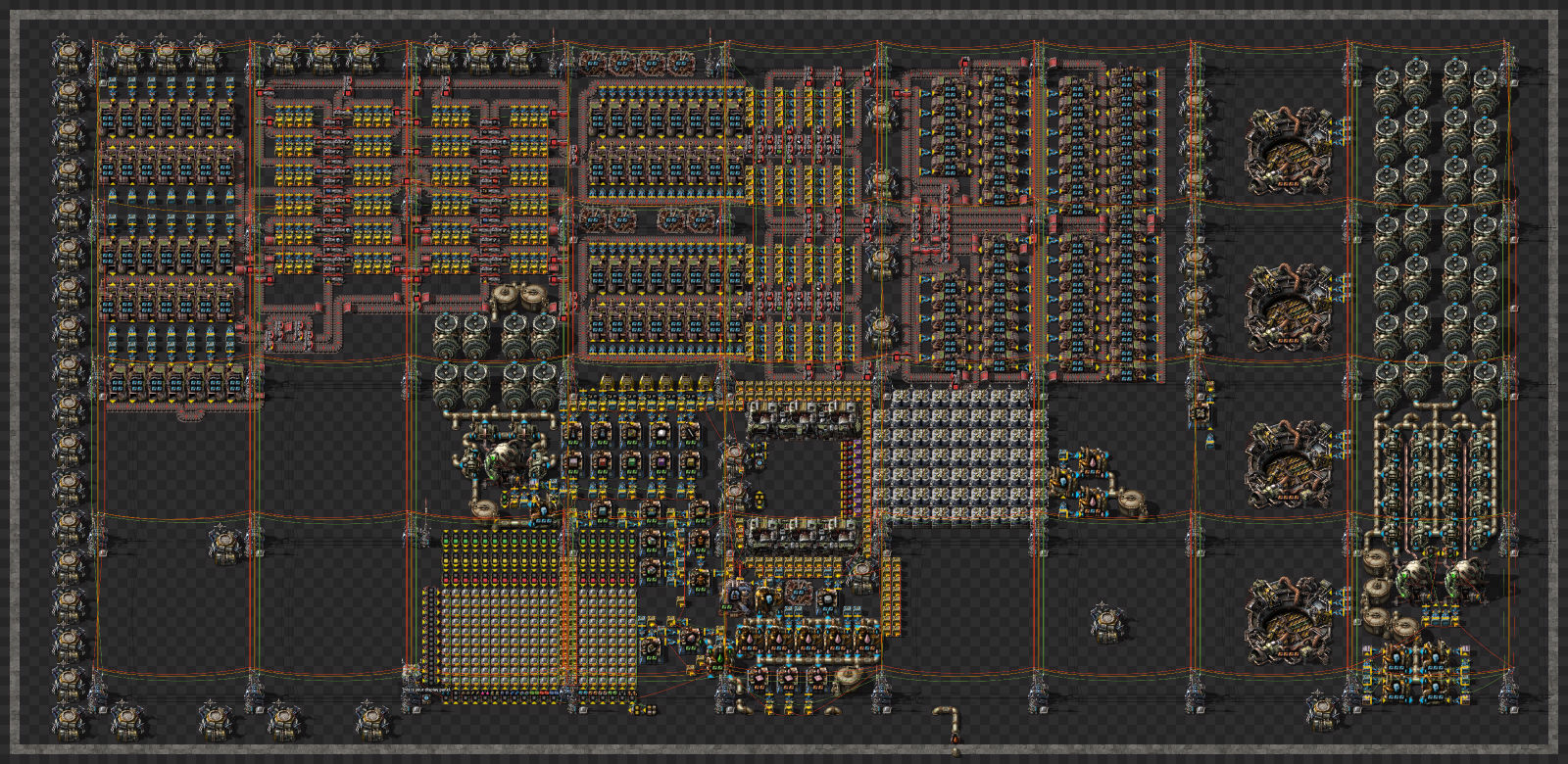Click the rightmost of four round machines at top center
1568x764 pixels.
pyautogui.click(x=681, y=65)
